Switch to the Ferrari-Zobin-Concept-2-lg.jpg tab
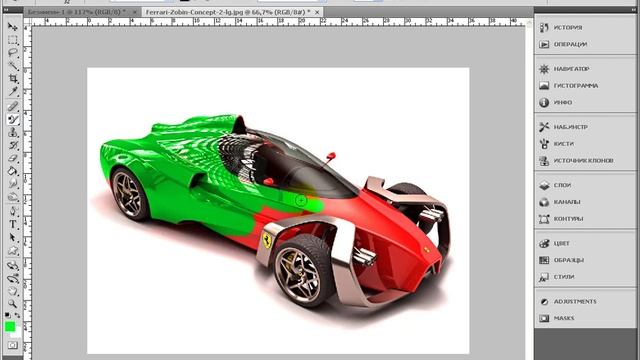640x360 pixels. [x=228, y=12]
